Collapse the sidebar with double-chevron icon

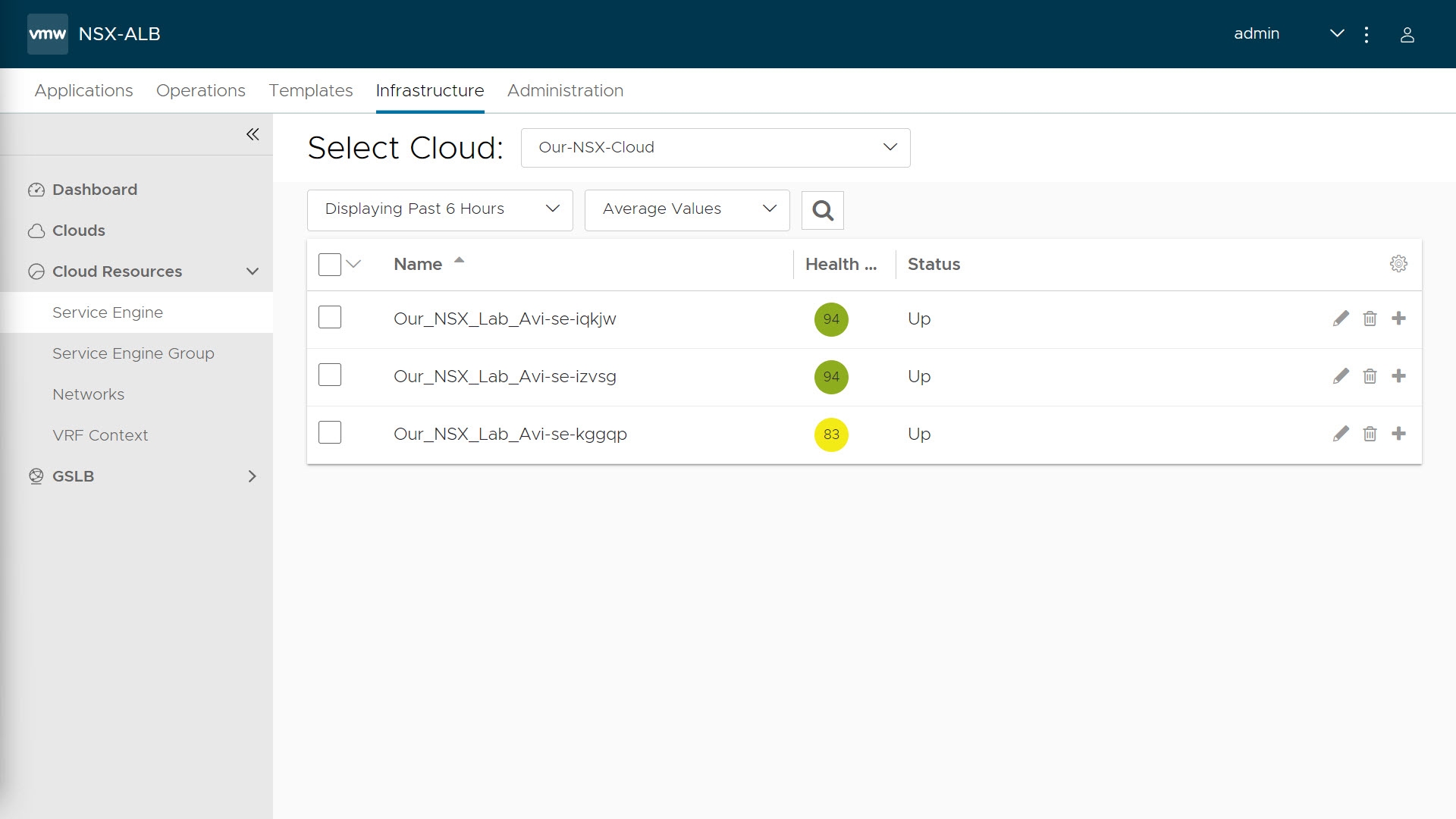pyautogui.click(x=253, y=134)
